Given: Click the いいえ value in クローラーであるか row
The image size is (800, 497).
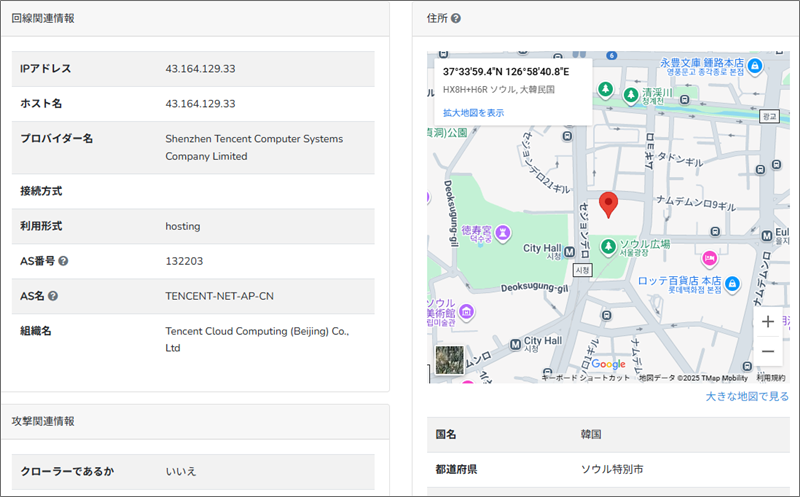Looking at the screenshot, I should tap(181, 471).
